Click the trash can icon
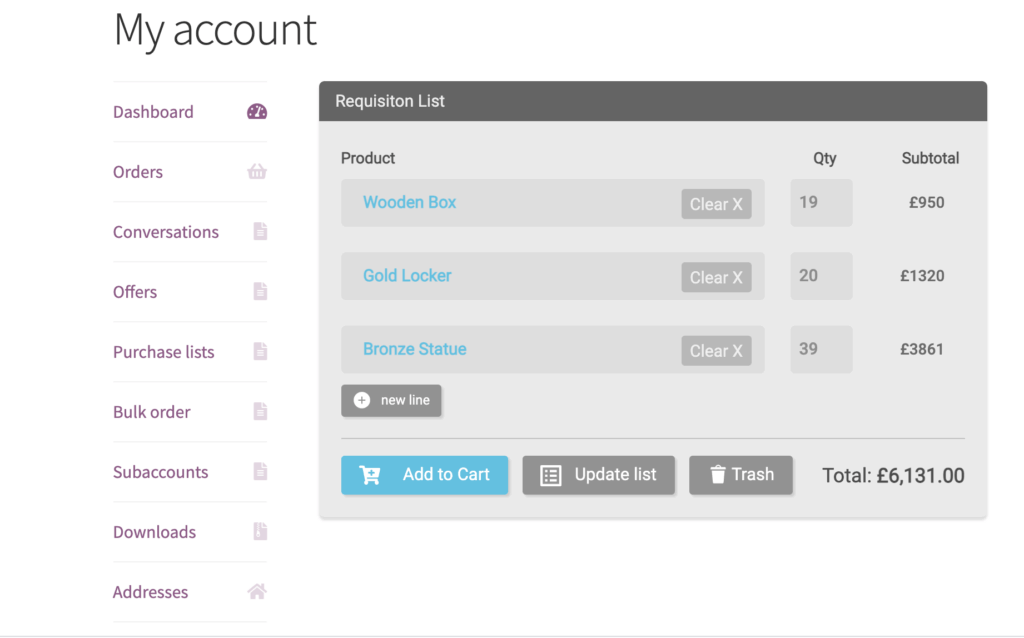 [x=717, y=475]
